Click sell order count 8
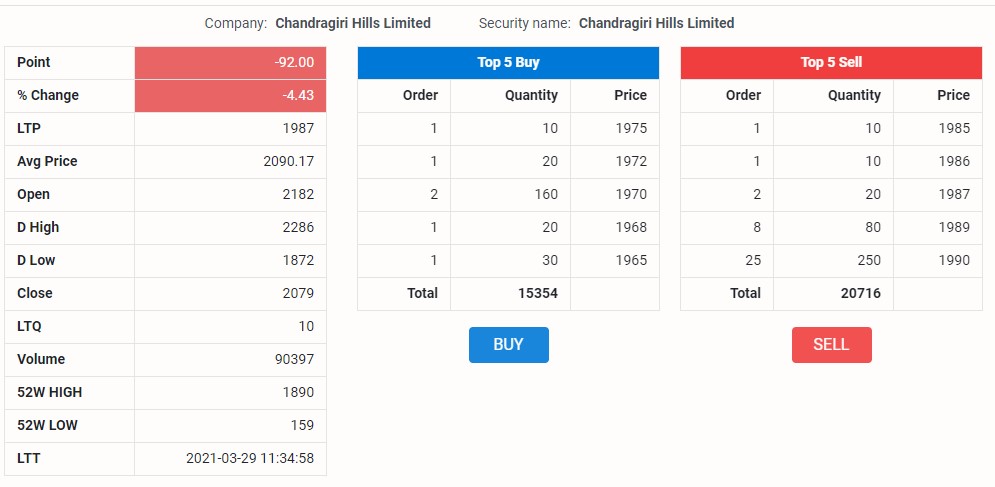Screen dimensions: 995x487 tap(757, 227)
